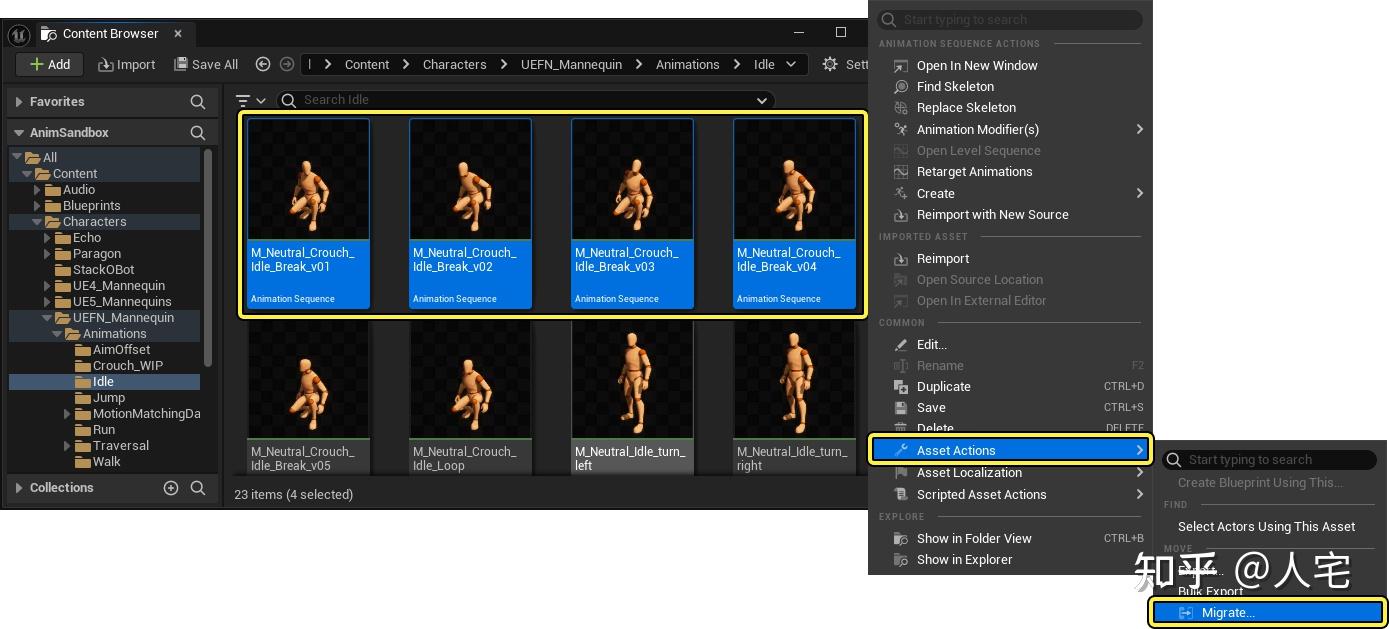The image size is (1389, 629).
Task: Click the Unreal Engine logo icon
Action: coord(19,34)
